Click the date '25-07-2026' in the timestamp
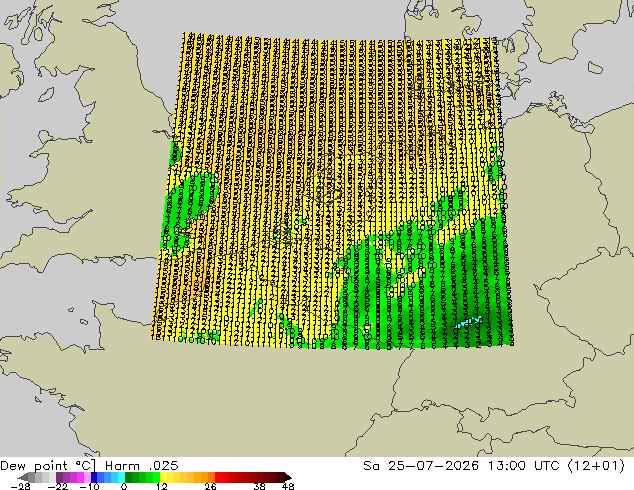The width and height of the screenshot is (634, 490). (433, 466)
